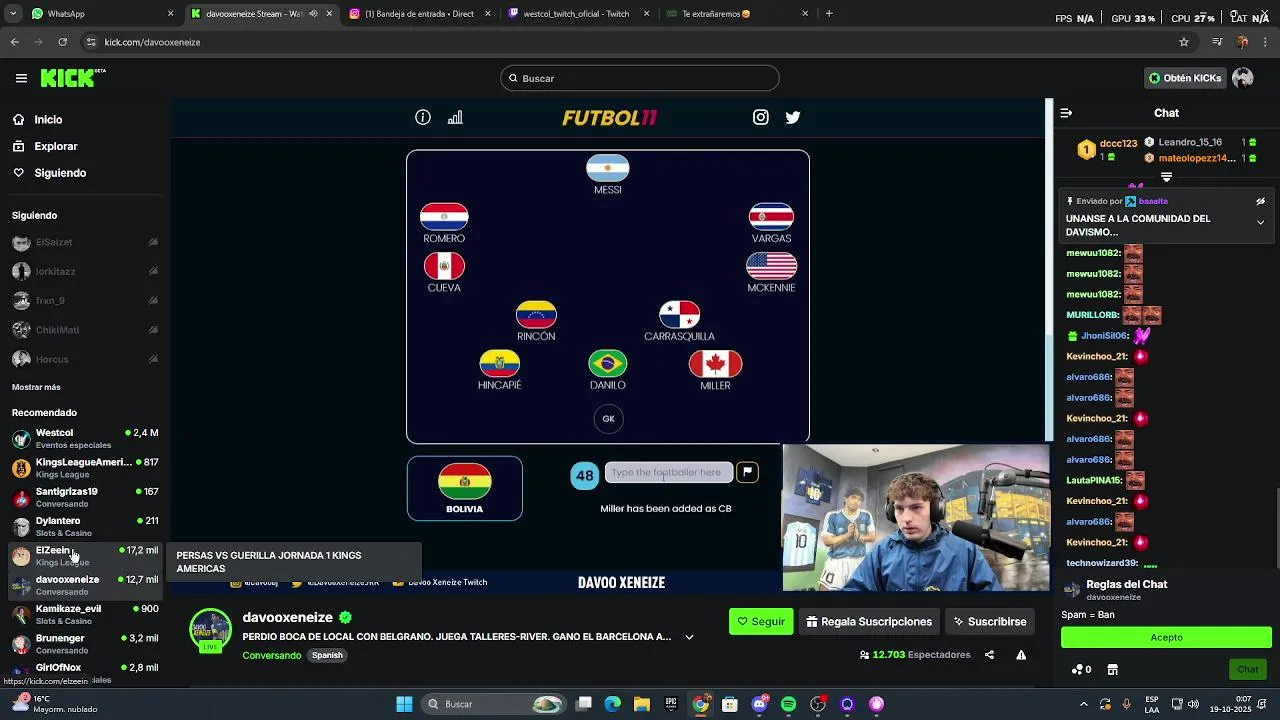Bookmark this page with star icon
Image resolution: width=1280 pixels, height=720 pixels.
[x=1184, y=42]
